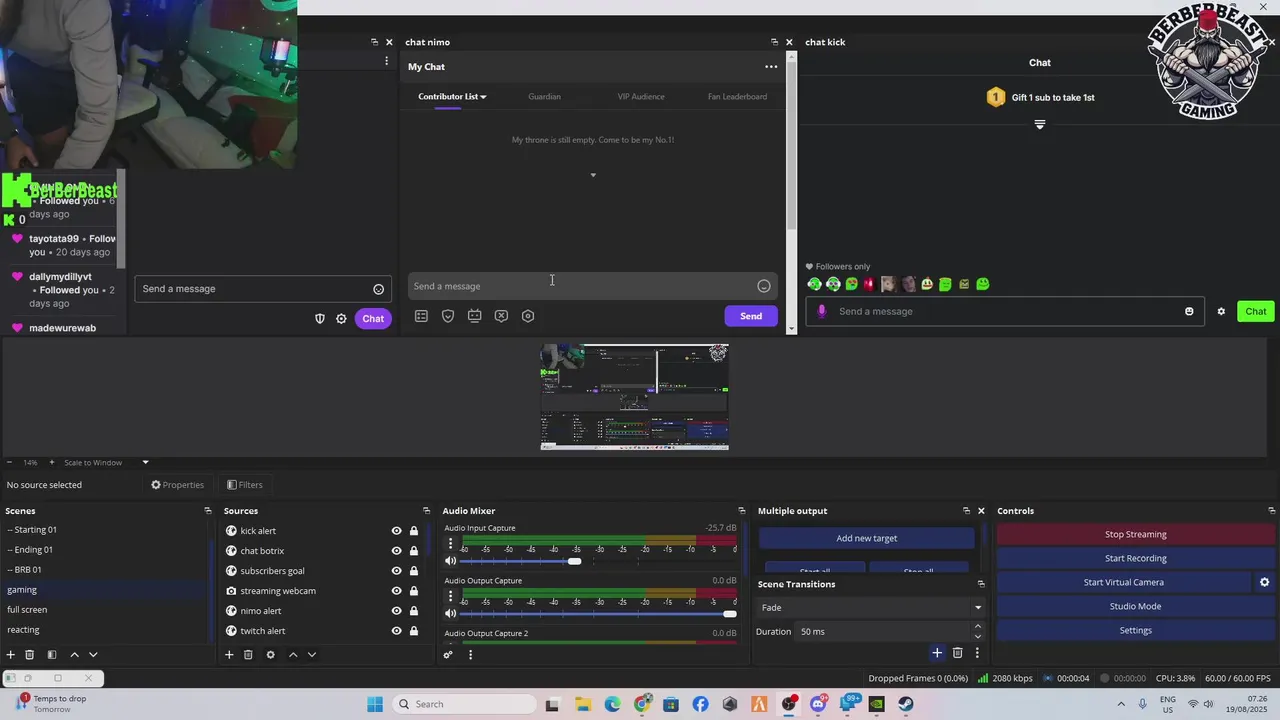Move the source up with the Sources up arrow
1280x720 pixels.
[x=293, y=655]
